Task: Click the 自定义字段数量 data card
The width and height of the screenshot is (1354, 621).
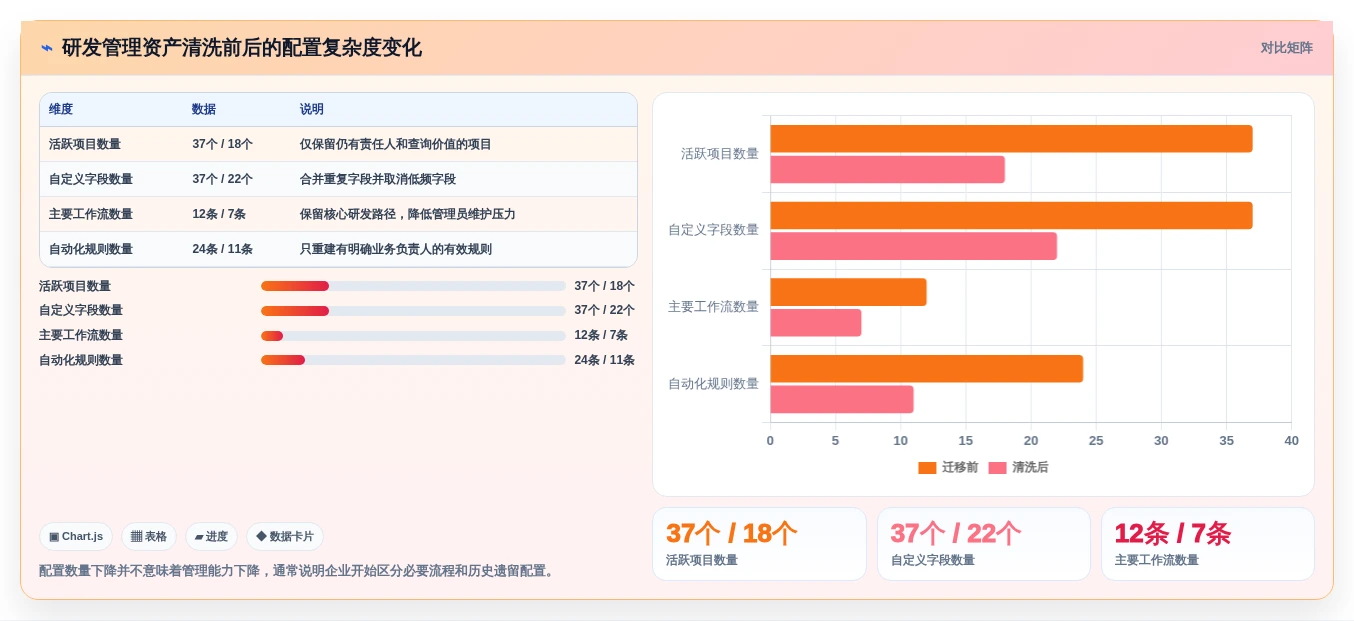Action: coord(984,544)
